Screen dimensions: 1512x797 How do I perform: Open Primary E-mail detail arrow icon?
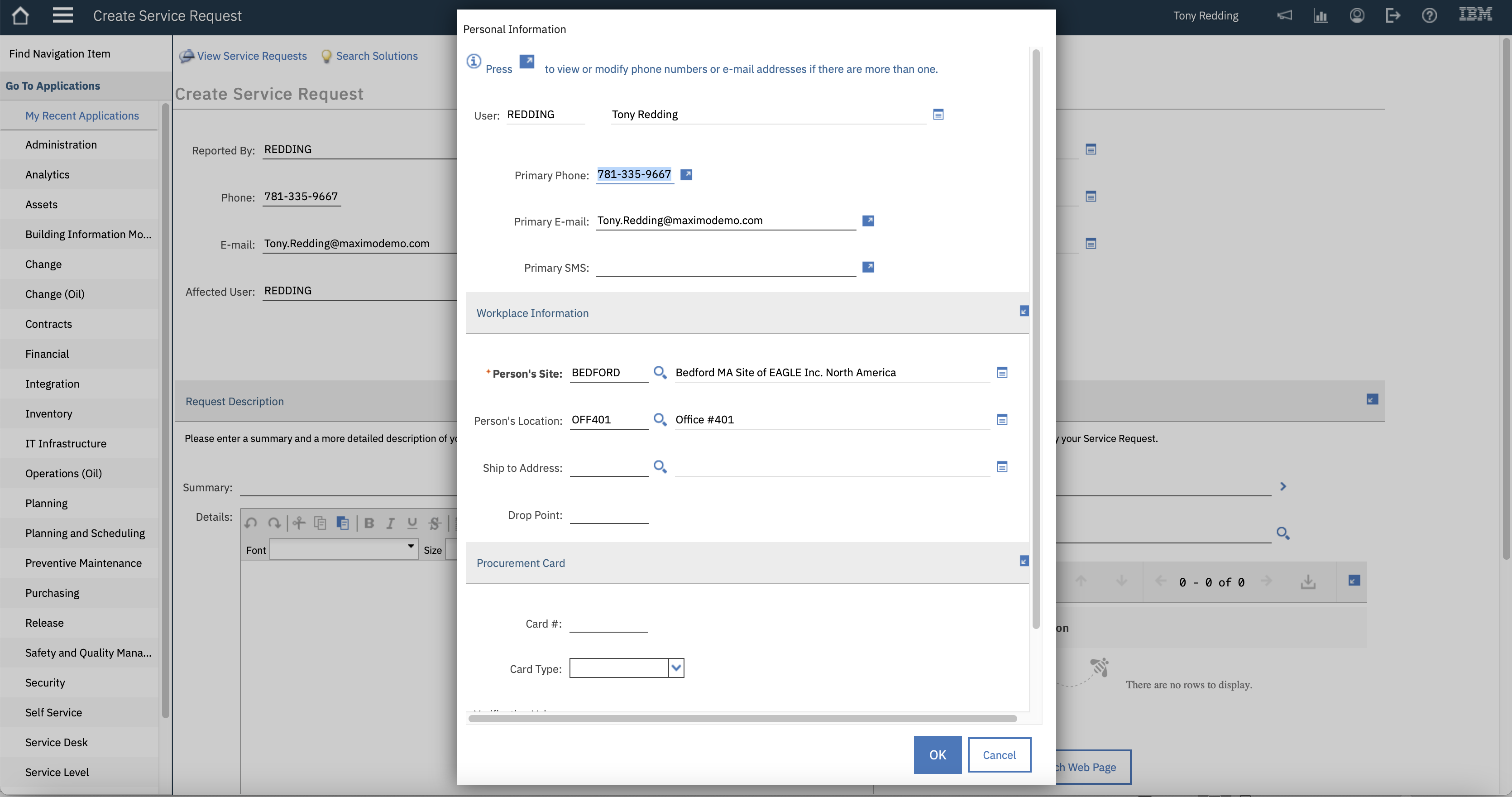click(867, 221)
